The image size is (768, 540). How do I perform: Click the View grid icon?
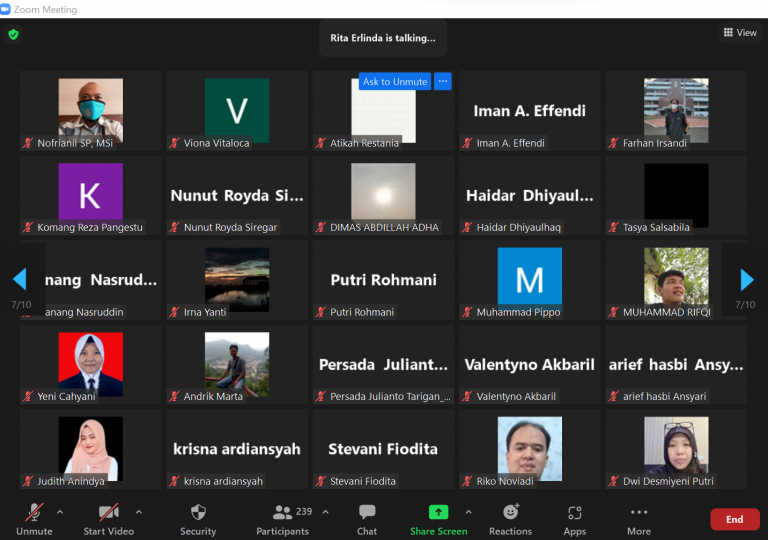[728, 32]
